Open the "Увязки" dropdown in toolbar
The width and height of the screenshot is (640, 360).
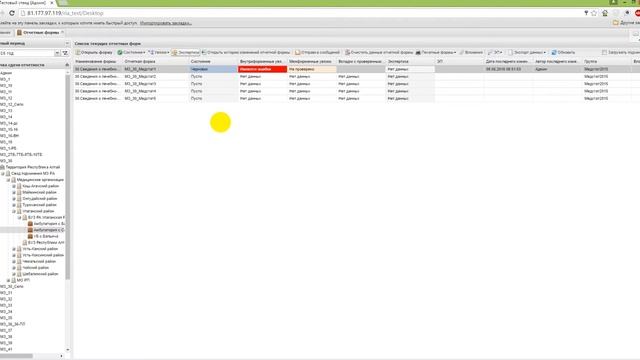(159, 52)
